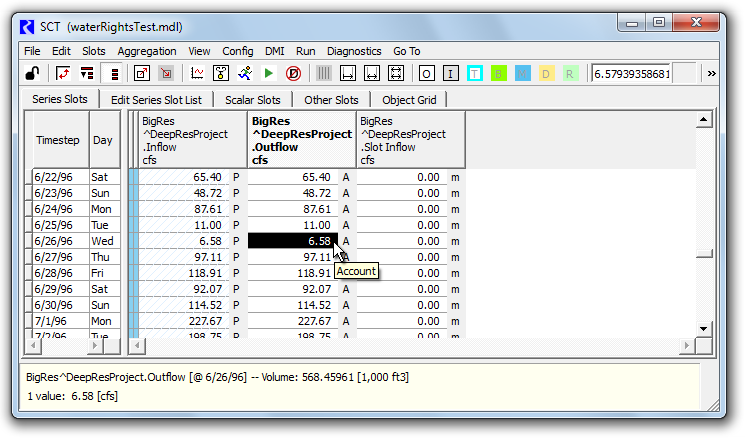Click the value field showing 6.57939358681
The image size is (745, 438).
tap(631, 74)
